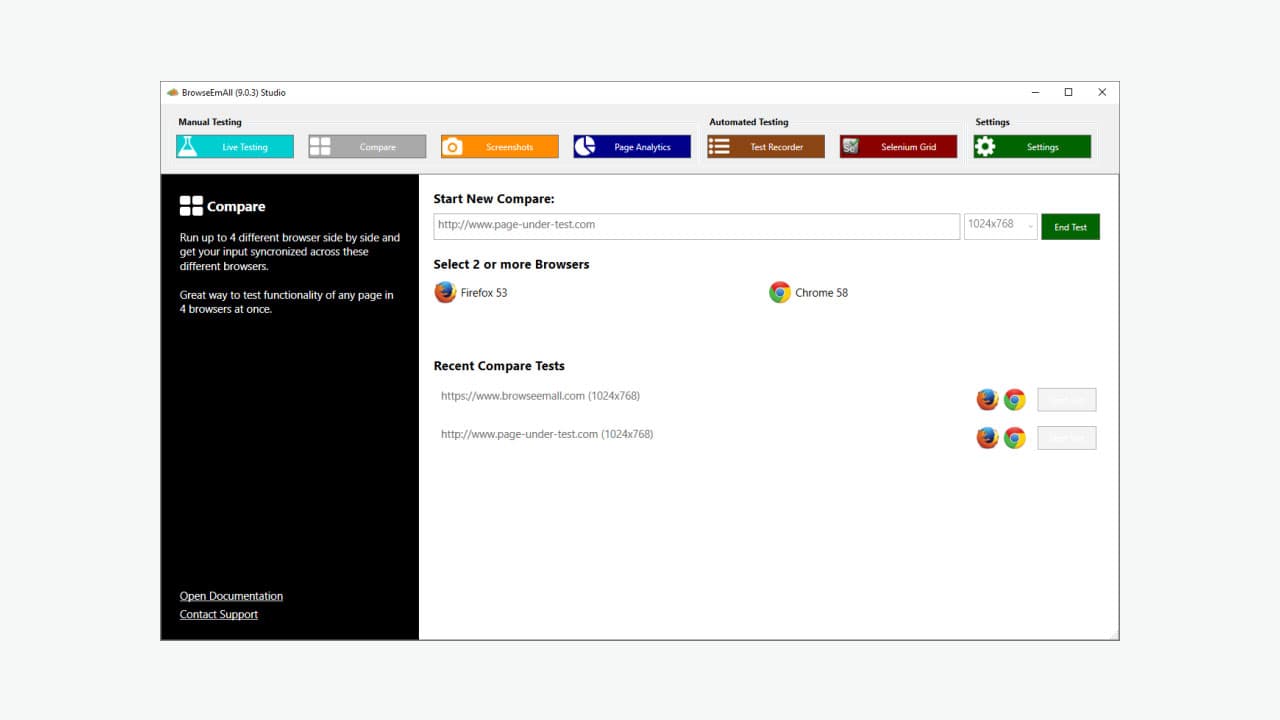Click the http://www.page-under-test.com recent test entry
Image resolution: width=1280 pixels, height=720 pixels.
coord(547,433)
